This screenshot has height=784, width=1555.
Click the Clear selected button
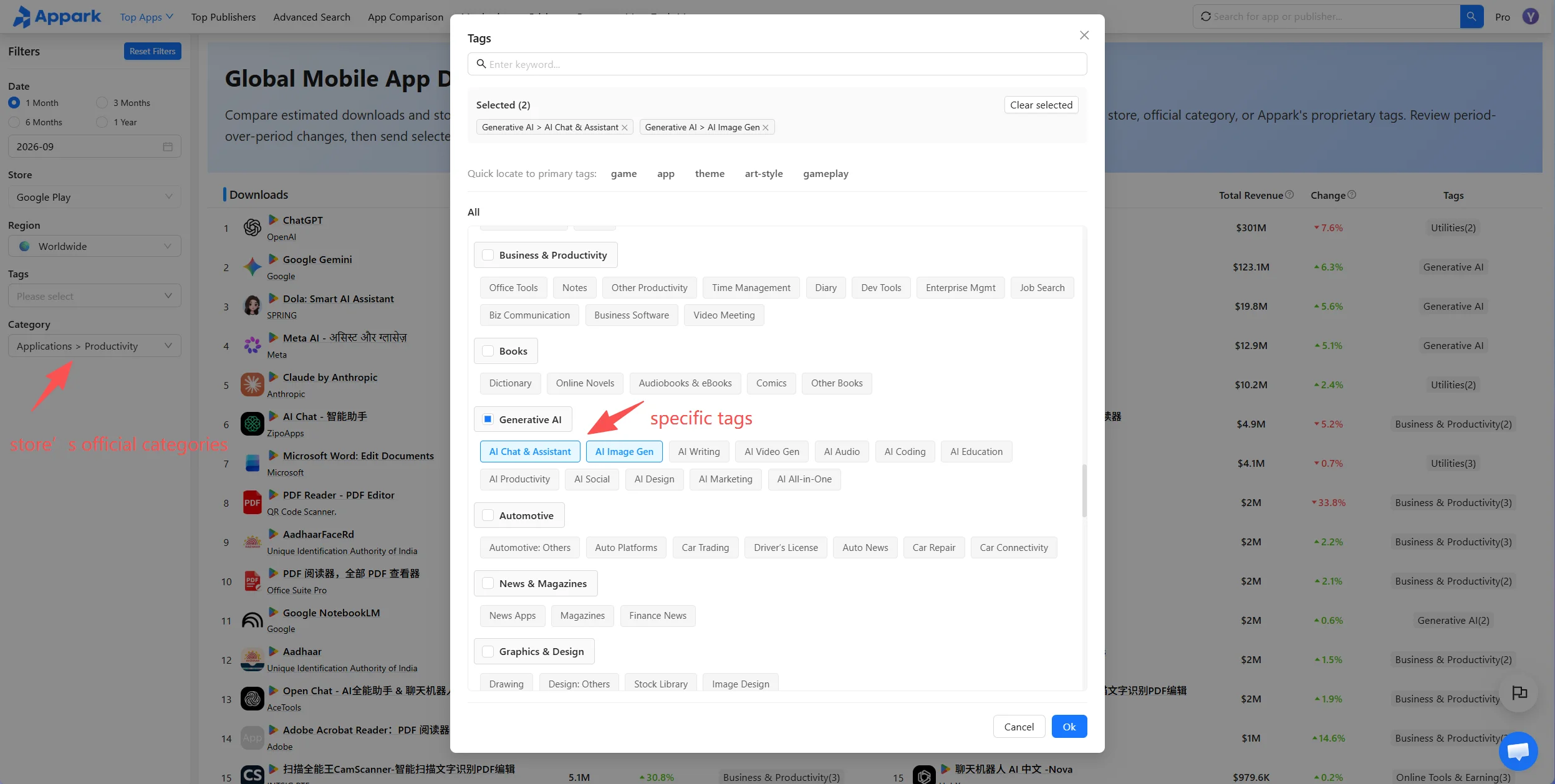coord(1041,105)
